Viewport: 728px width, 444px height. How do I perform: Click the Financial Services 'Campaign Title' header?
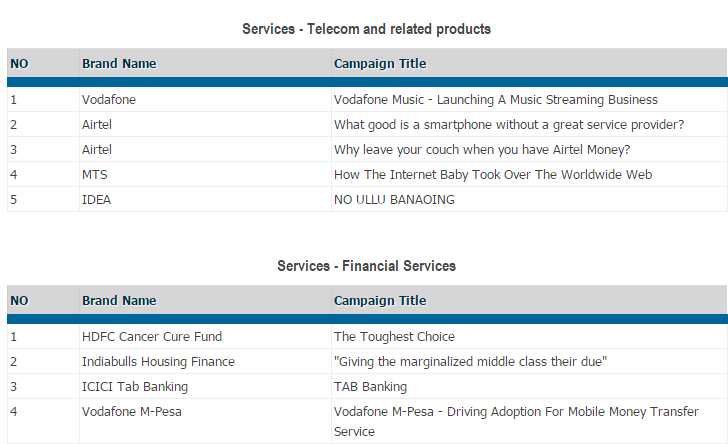[x=380, y=301]
